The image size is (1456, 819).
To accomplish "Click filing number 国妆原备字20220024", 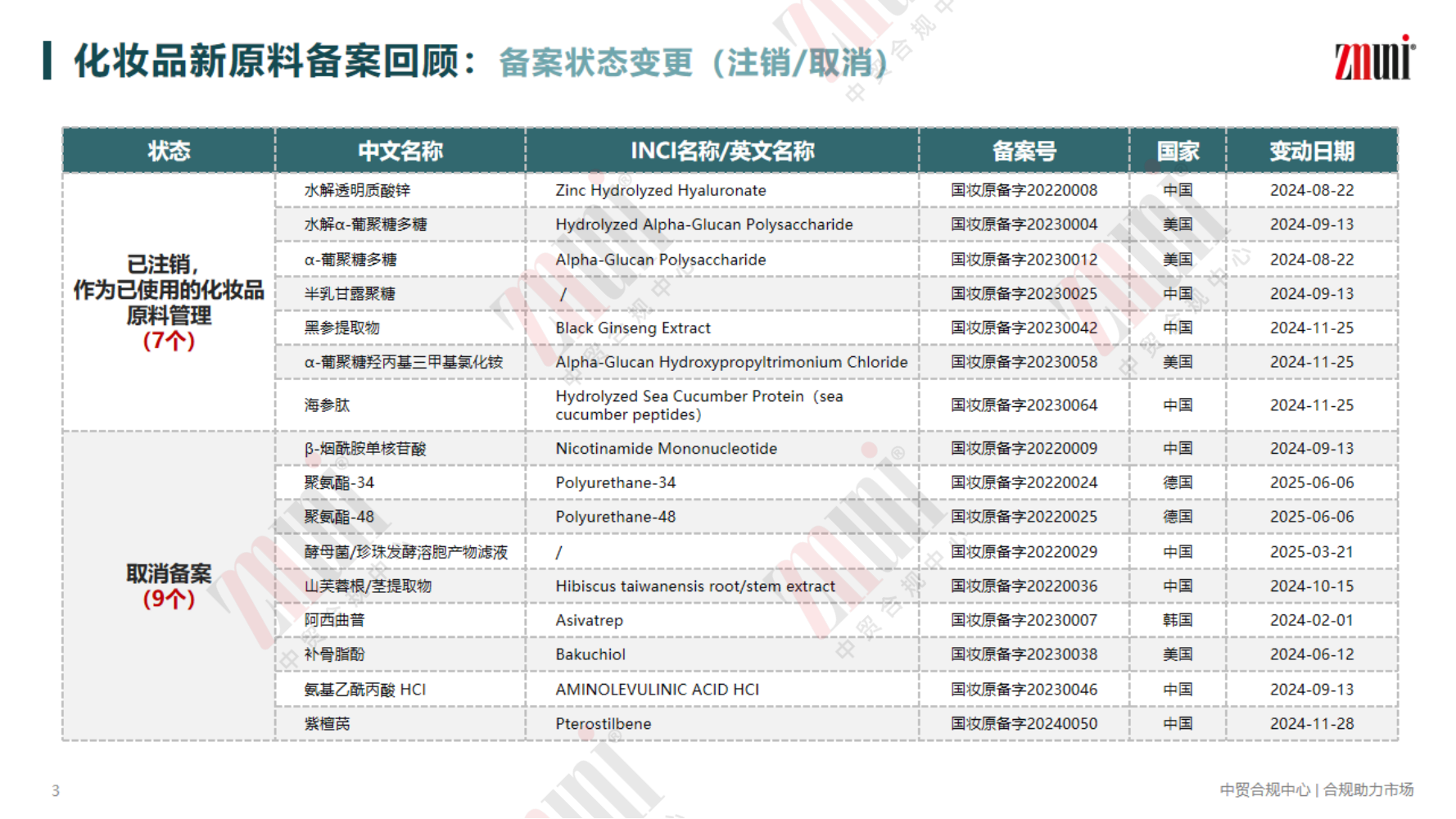I will coord(1024,483).
